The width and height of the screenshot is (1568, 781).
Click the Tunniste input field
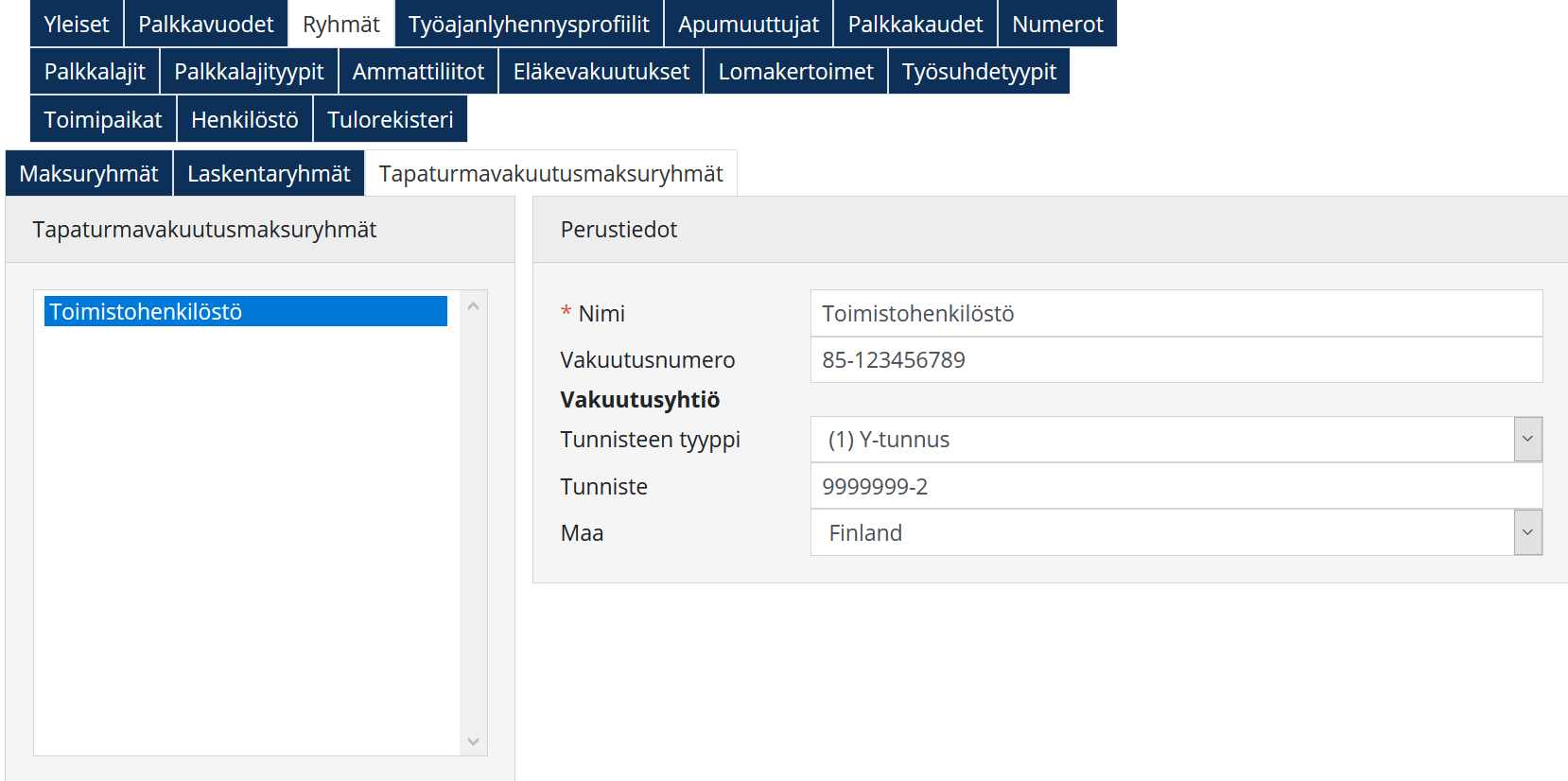pos(1176,487)
